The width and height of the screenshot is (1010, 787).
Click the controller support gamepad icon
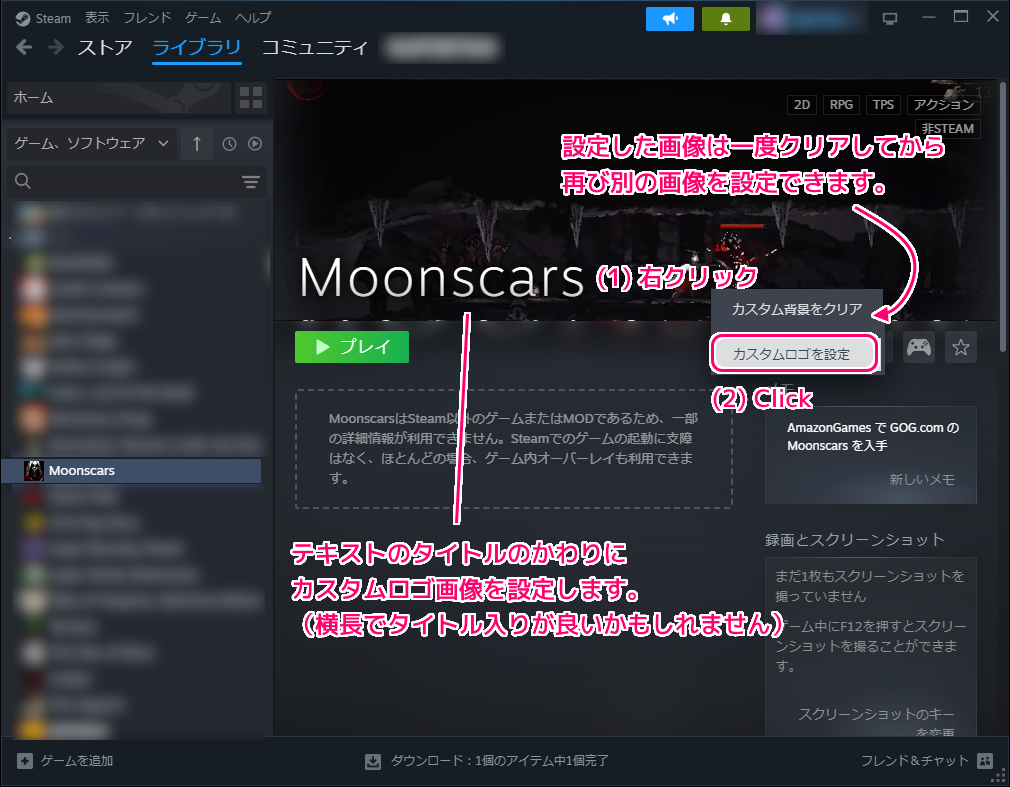click(x=919, y=348)
